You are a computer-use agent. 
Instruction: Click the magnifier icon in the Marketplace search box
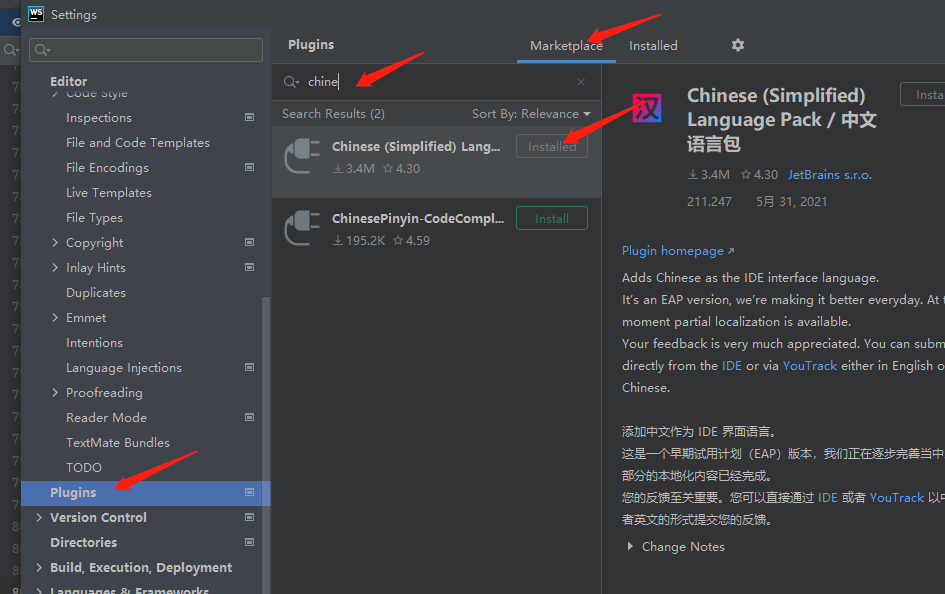click(x=289, y=81)
